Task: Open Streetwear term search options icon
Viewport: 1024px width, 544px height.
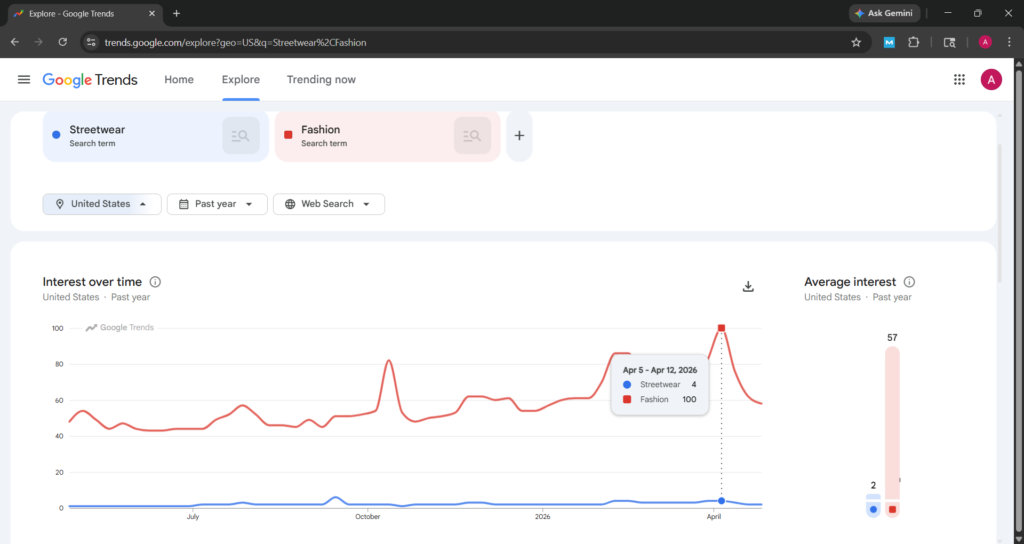Action: pyautogui.click(x=241, y=136)
